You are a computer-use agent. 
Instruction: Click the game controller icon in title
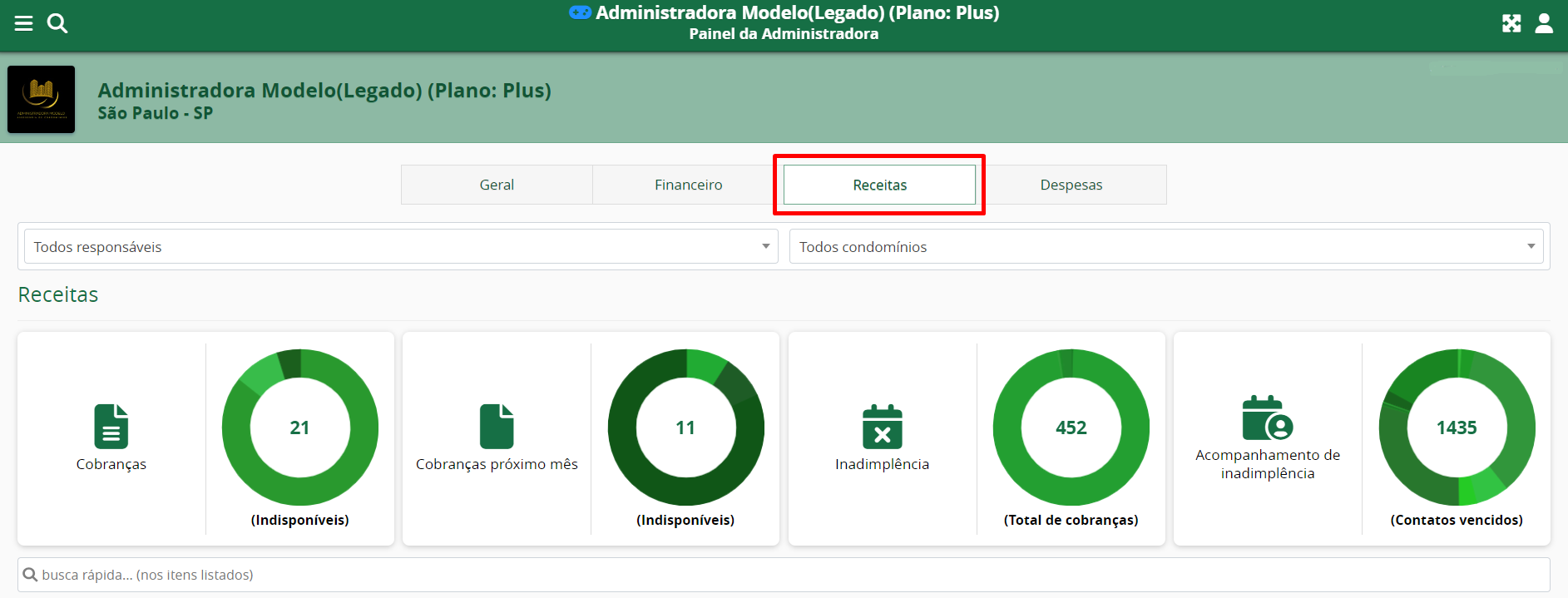point(580,12)
